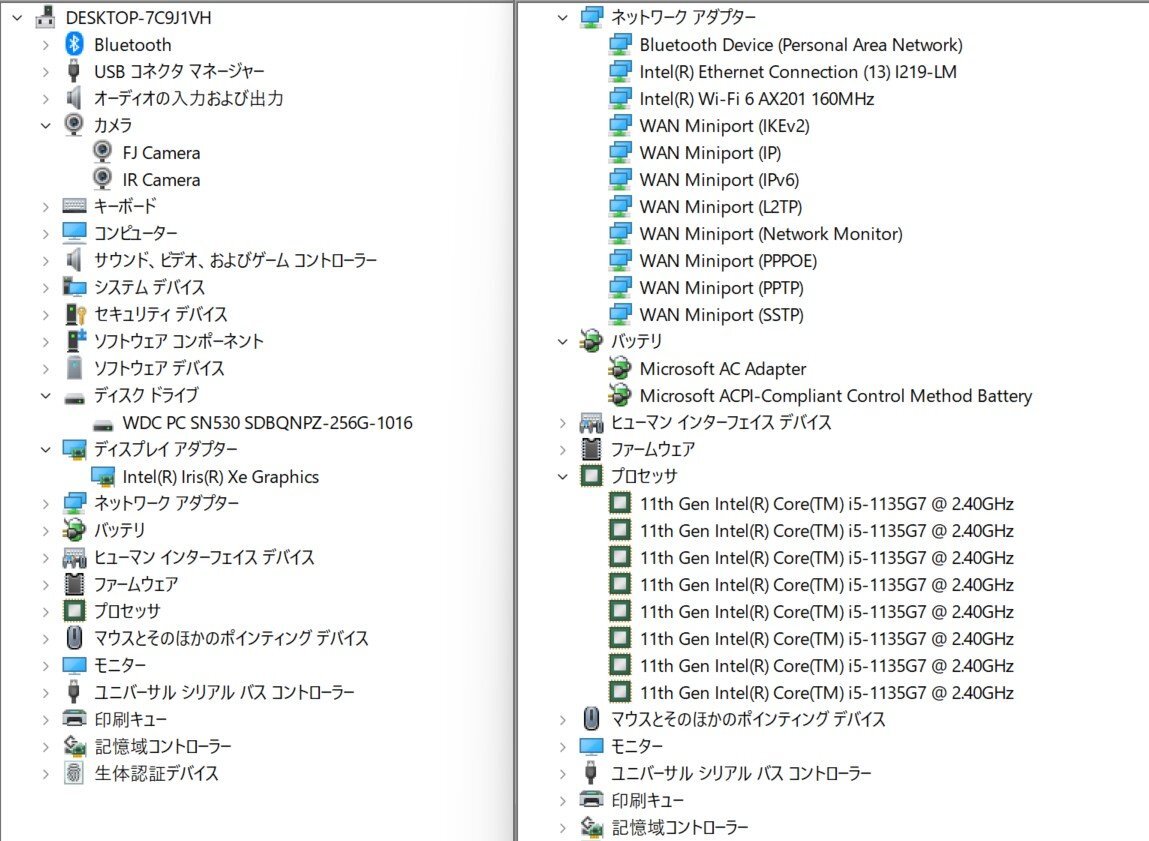Select WAN Miniport (IKEv2)
The width and height of the screenshot is (1149, 841).
pyautogui.click(x=725, y=125)
